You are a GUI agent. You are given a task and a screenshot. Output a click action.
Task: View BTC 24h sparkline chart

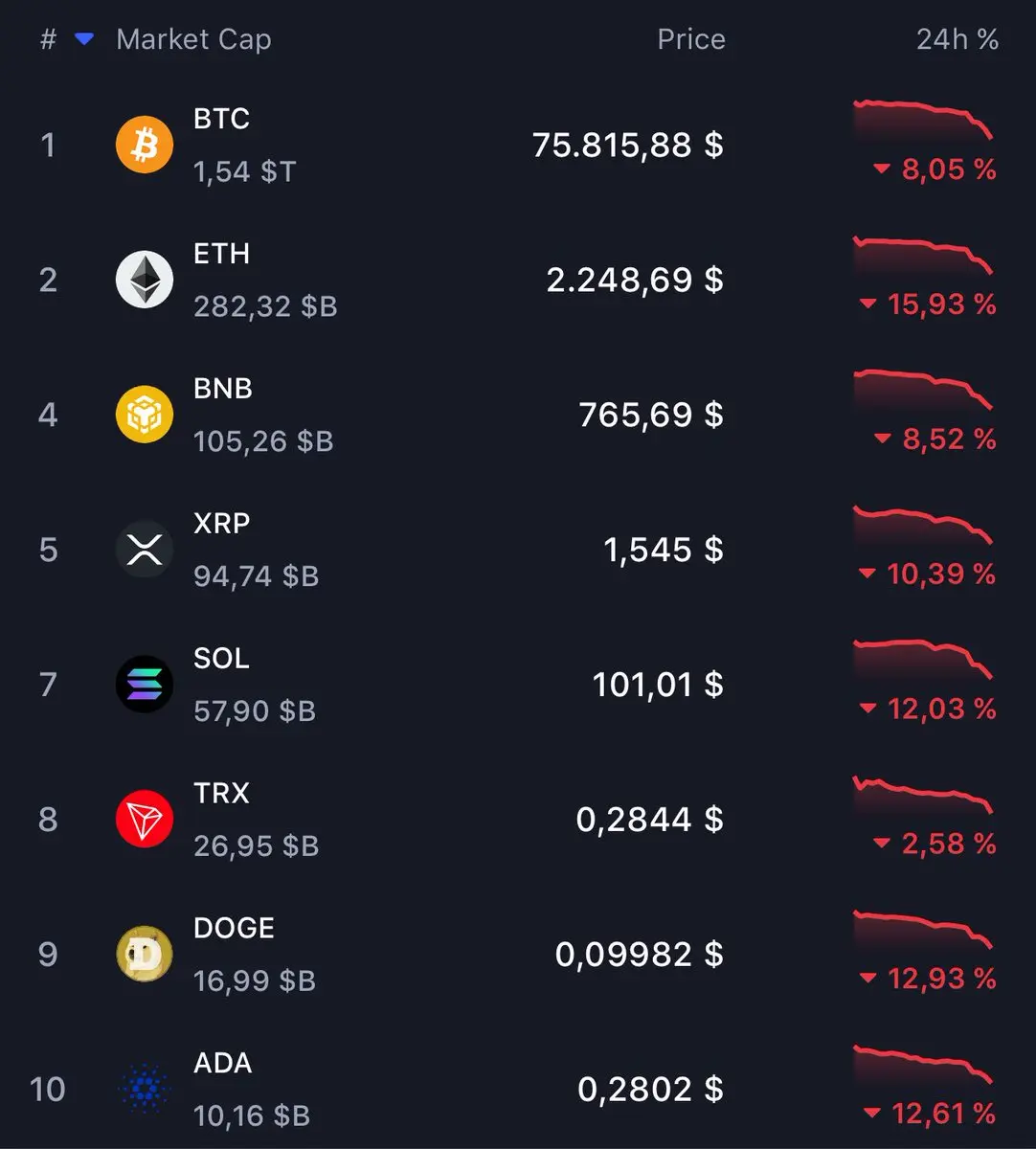coord(923,120)
